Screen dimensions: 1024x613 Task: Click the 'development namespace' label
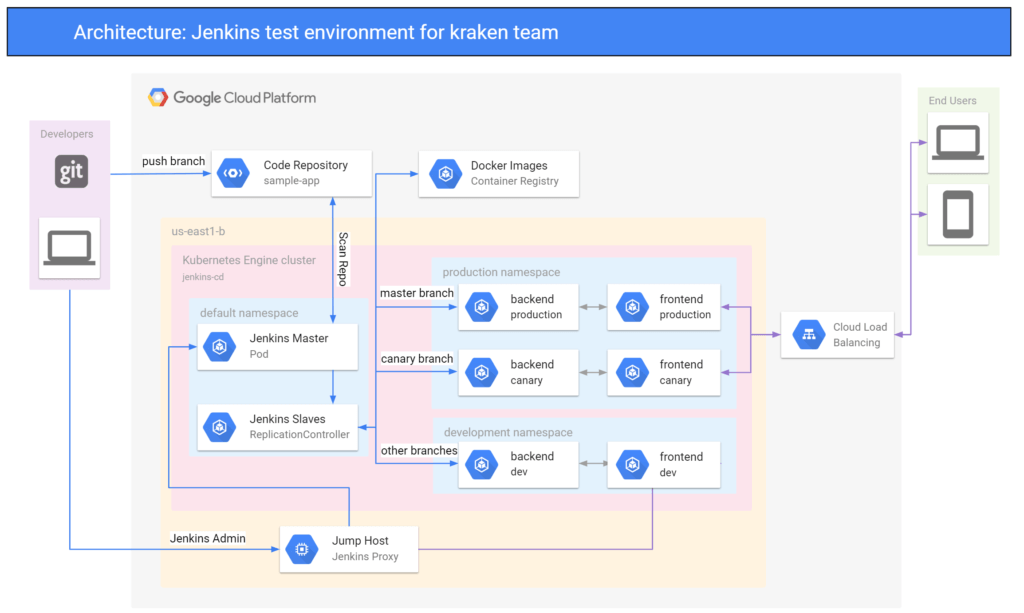(508, 432)
